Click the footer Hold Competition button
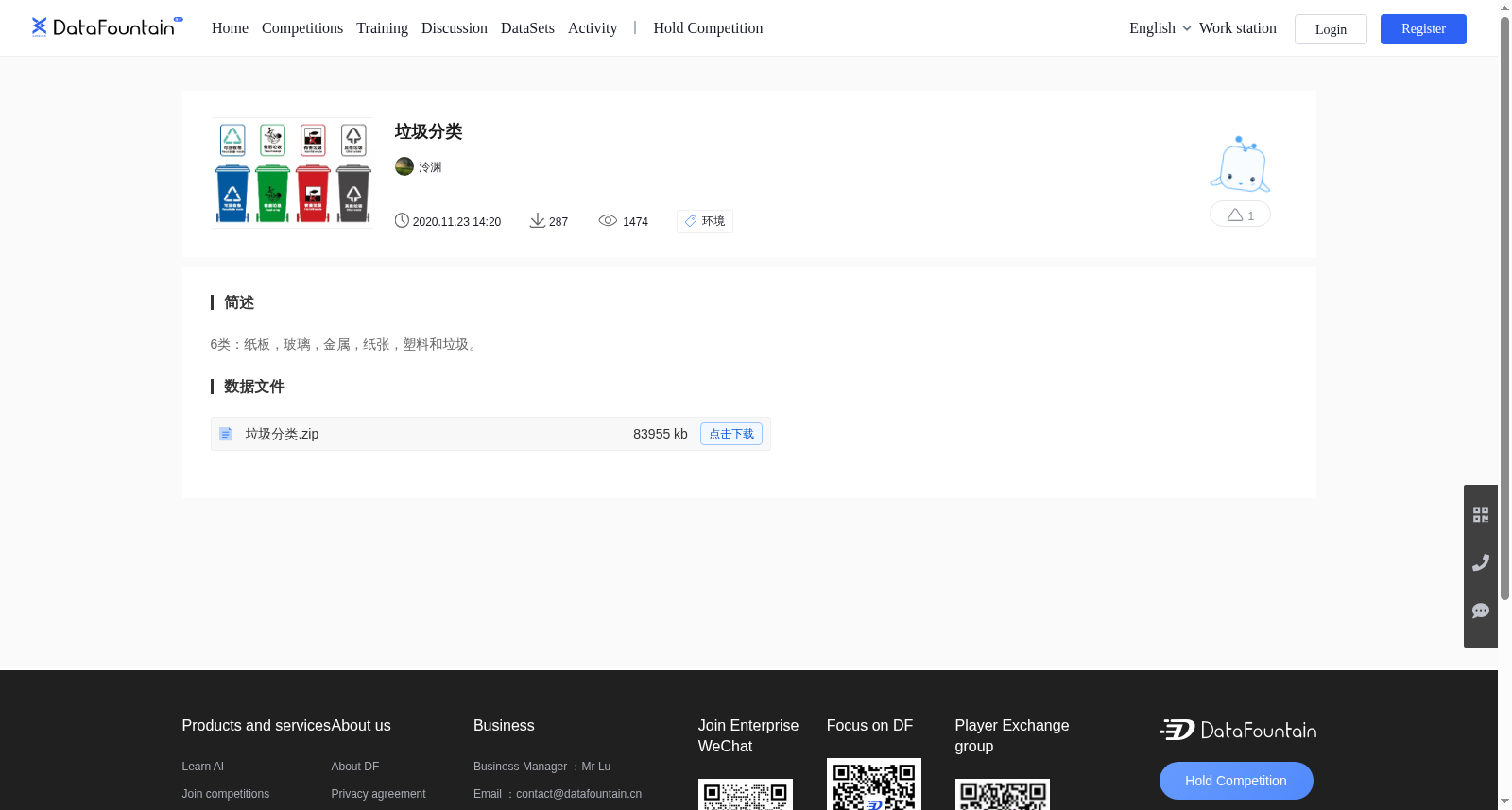Screen dimensions: 1512x810 1236,781
